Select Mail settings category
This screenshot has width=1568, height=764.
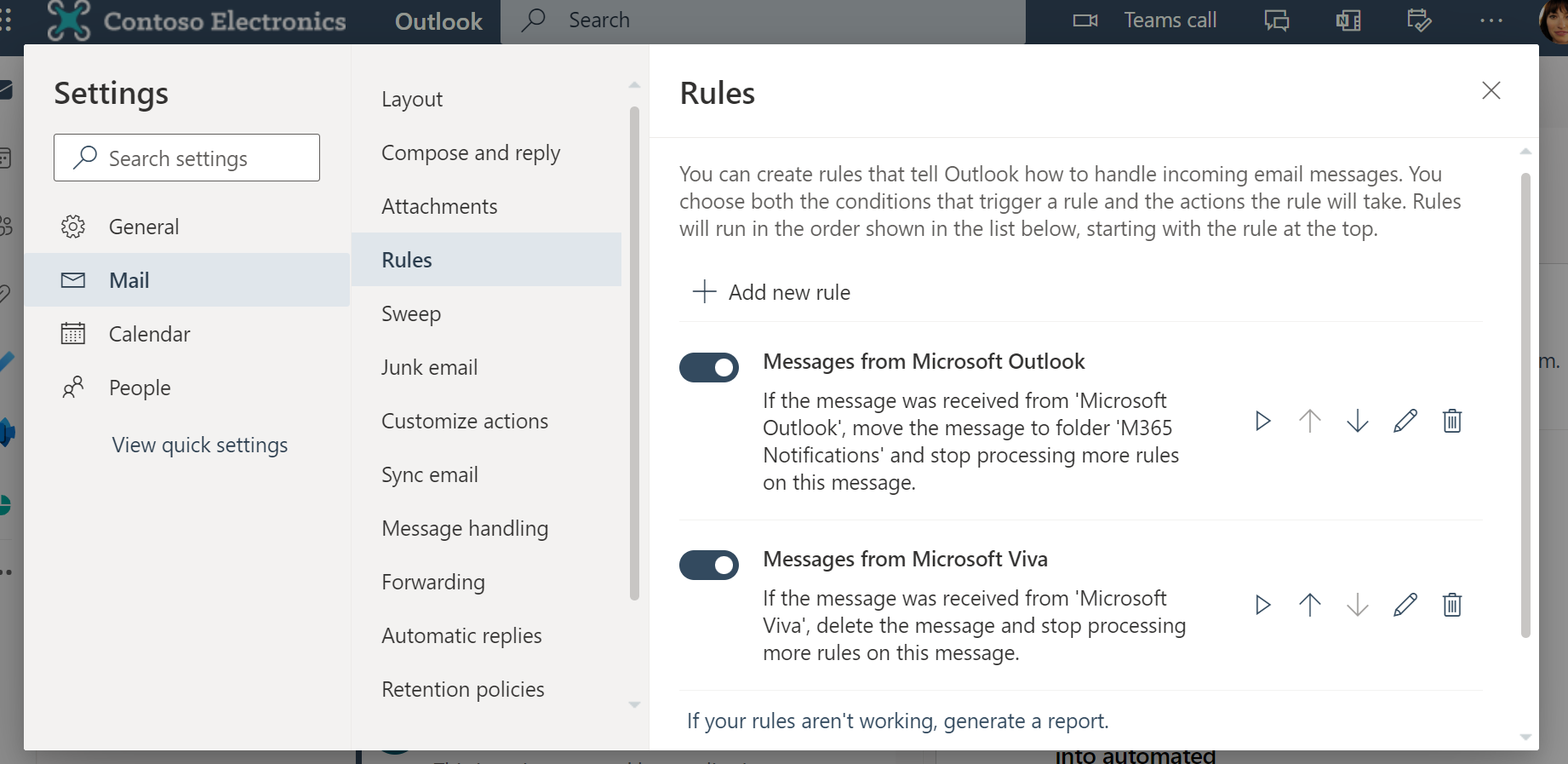coord(187,280)
